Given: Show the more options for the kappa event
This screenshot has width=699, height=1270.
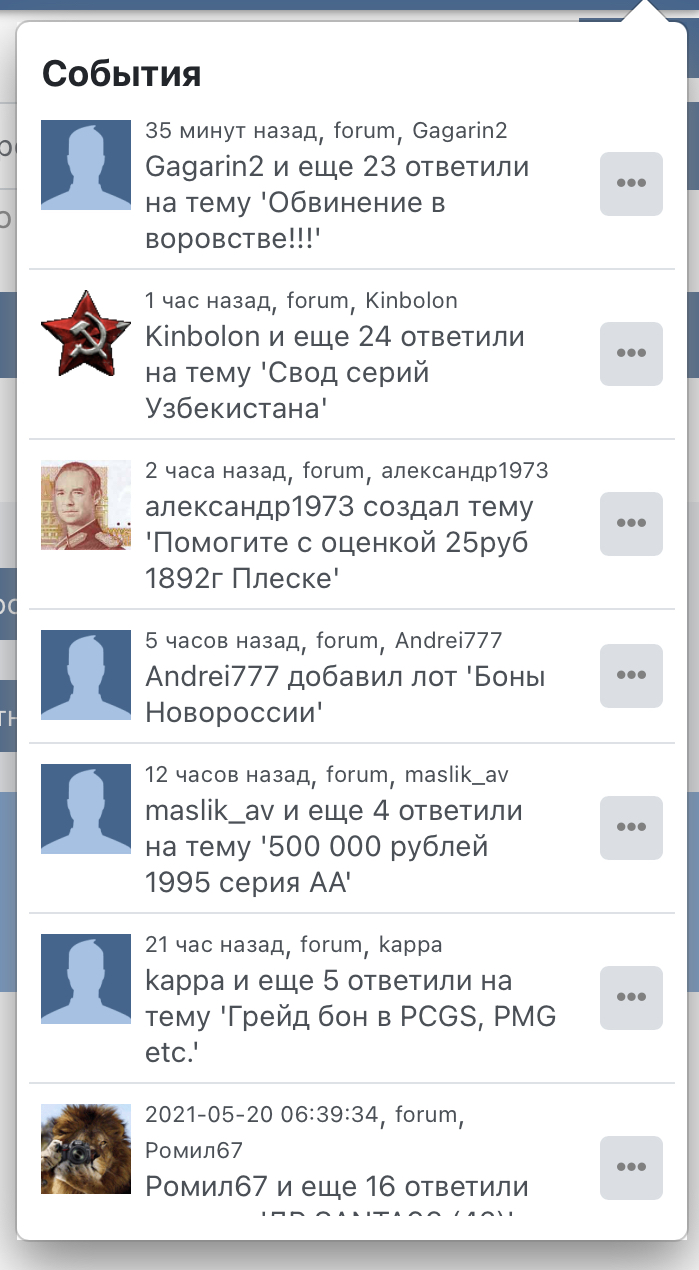Looking at the screenshot, I should [631, 997].
